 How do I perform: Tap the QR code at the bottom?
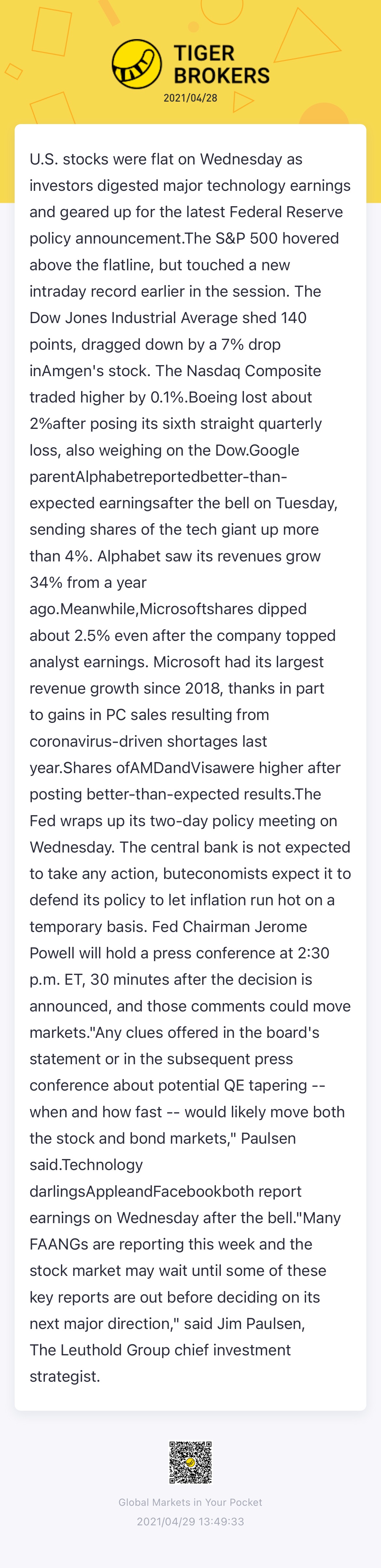coord(190,1462)
